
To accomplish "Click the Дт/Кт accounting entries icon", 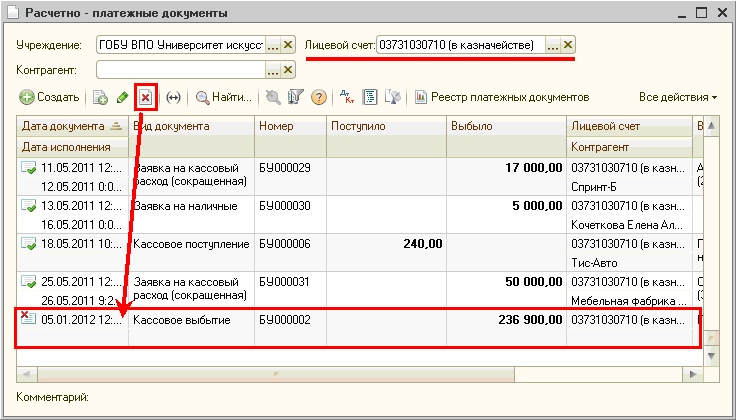I will click(x=347, y=97).
